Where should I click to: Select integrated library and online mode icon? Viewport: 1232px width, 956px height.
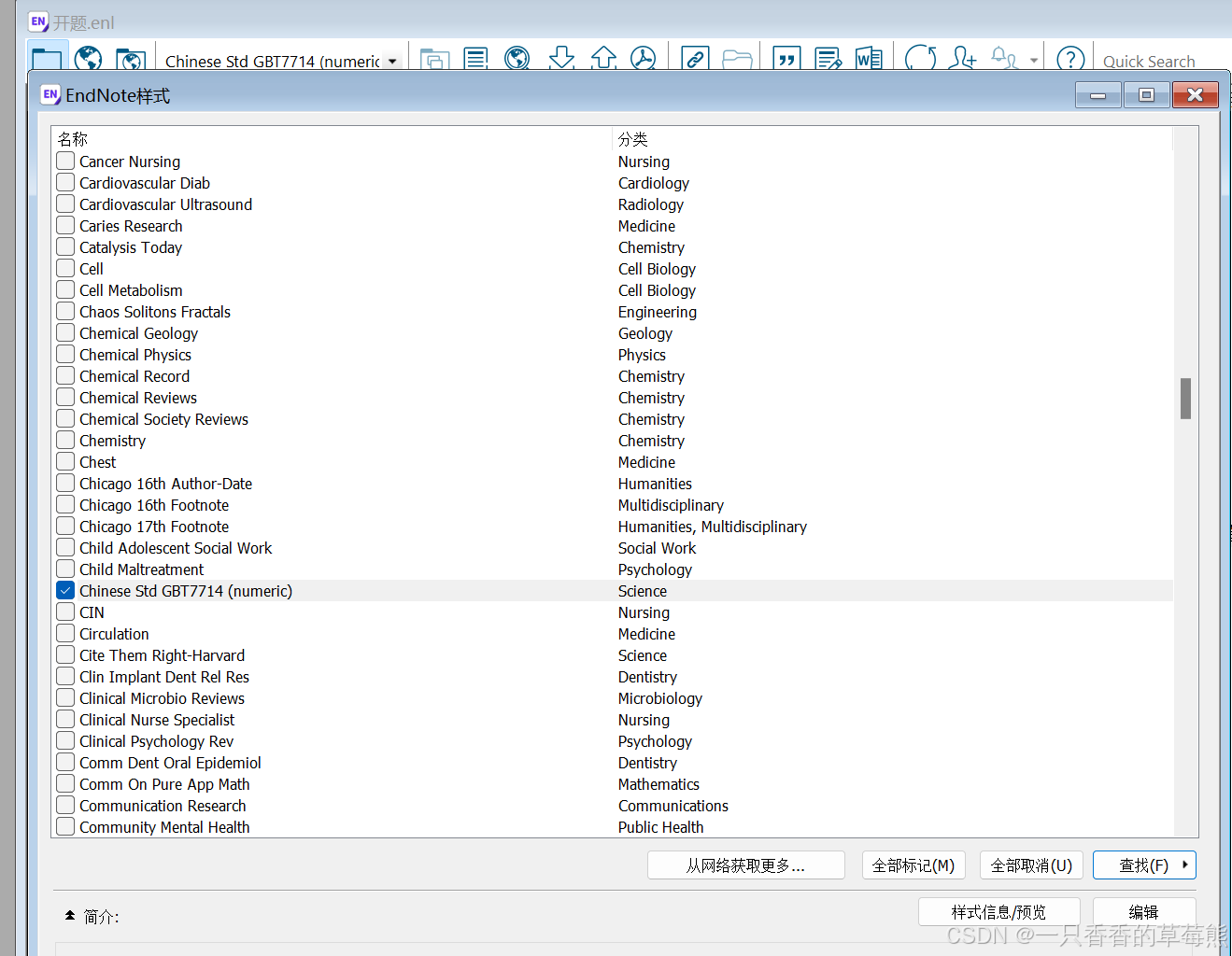(131, 60)
